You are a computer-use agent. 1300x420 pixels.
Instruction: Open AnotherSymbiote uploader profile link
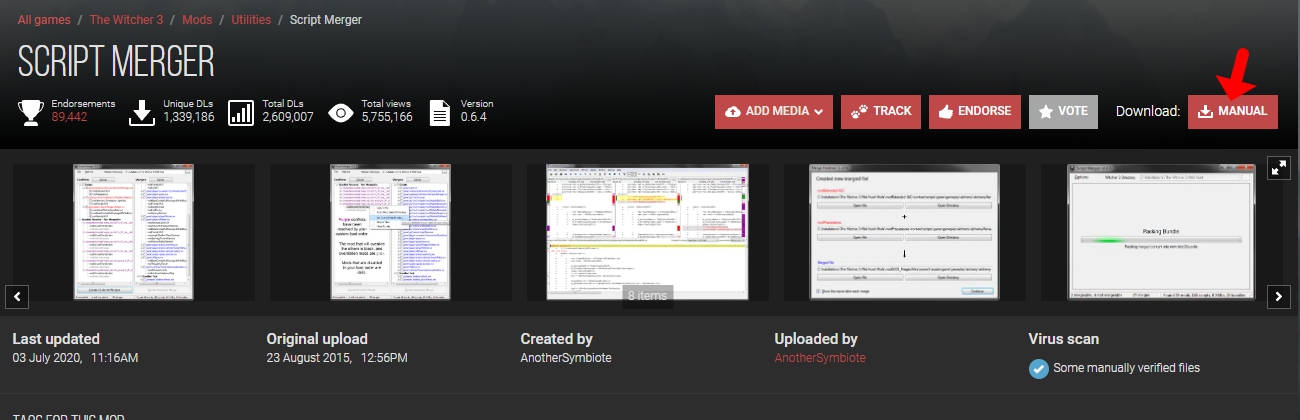[x=820, y=358]
